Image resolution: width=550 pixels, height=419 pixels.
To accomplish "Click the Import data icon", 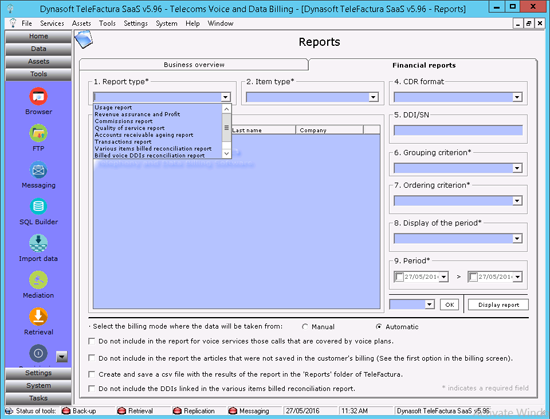I will [x=38, y=243].
